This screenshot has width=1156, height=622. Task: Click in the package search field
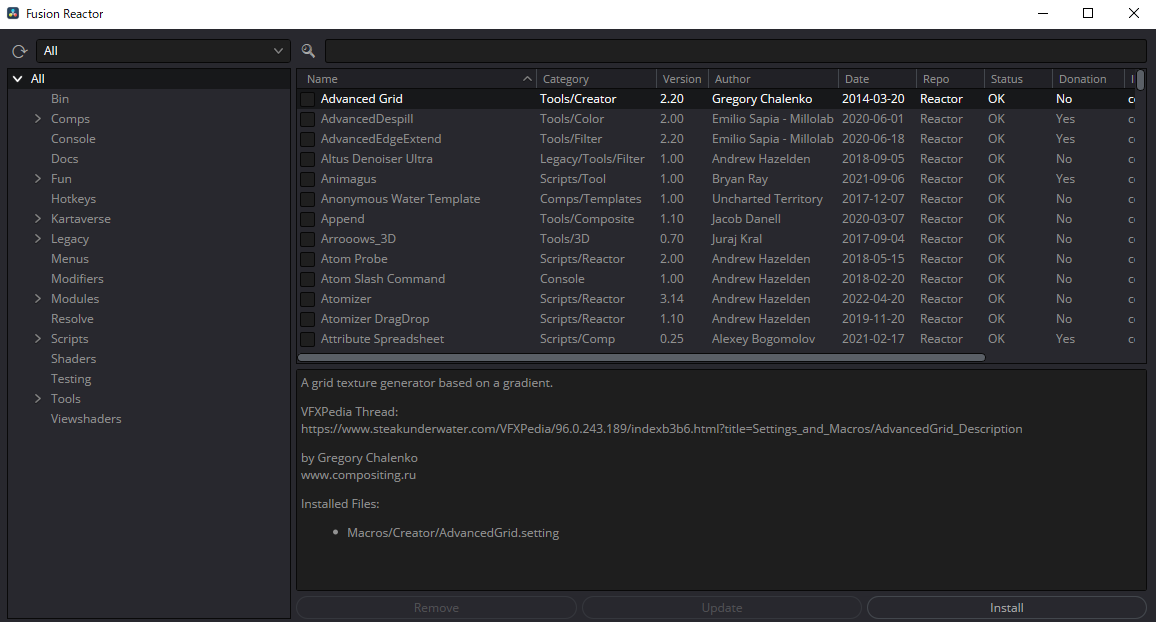[x=735, y=51]
